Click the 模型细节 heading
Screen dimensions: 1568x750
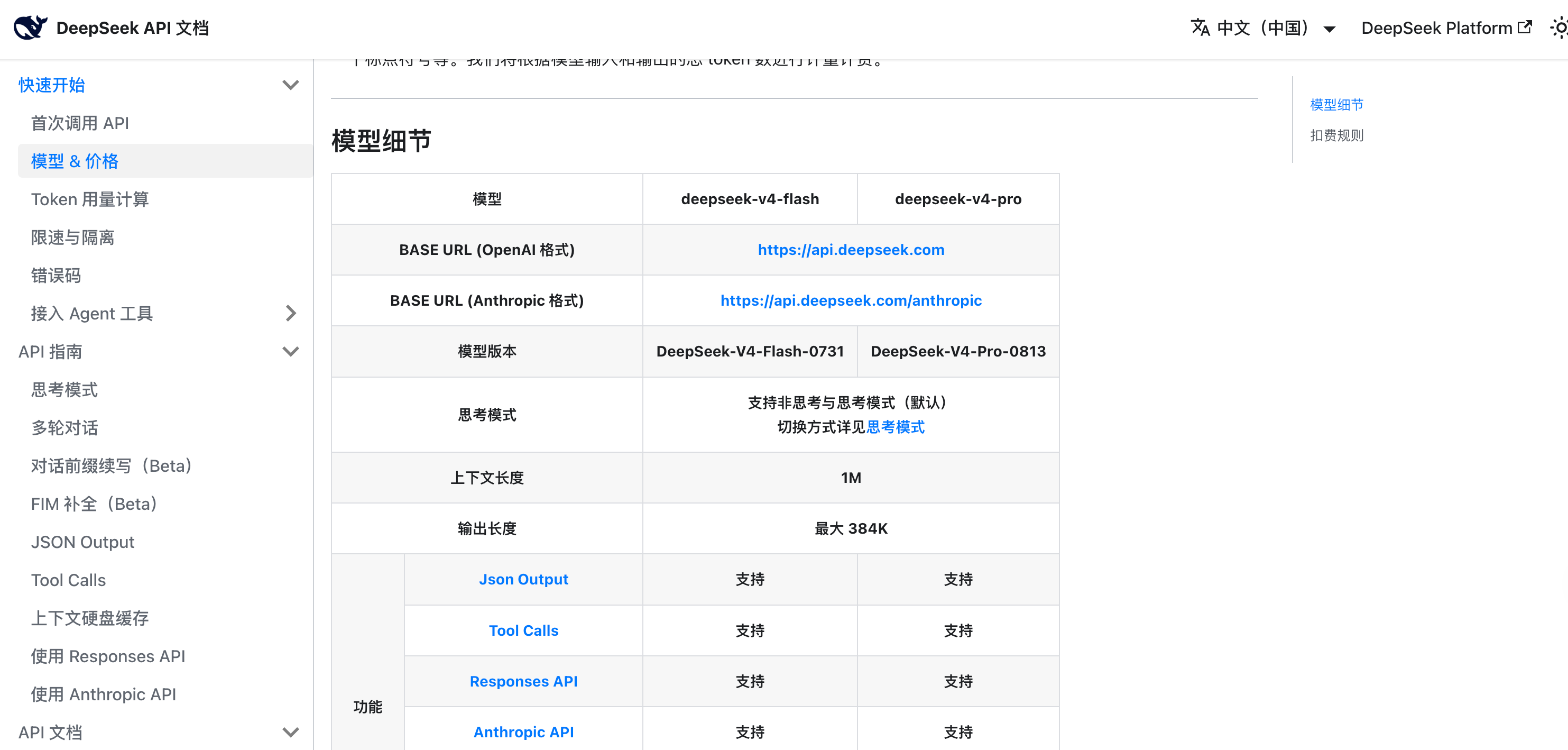pyautogui.click(x=381, y=141)
